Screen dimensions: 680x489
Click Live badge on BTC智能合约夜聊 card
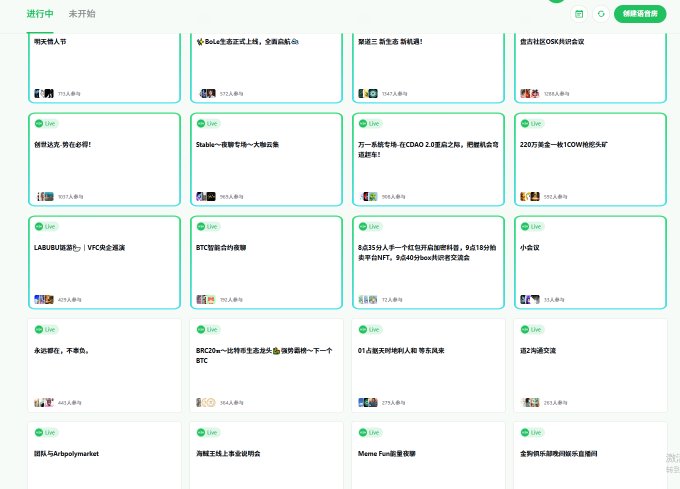coord(208,227)
